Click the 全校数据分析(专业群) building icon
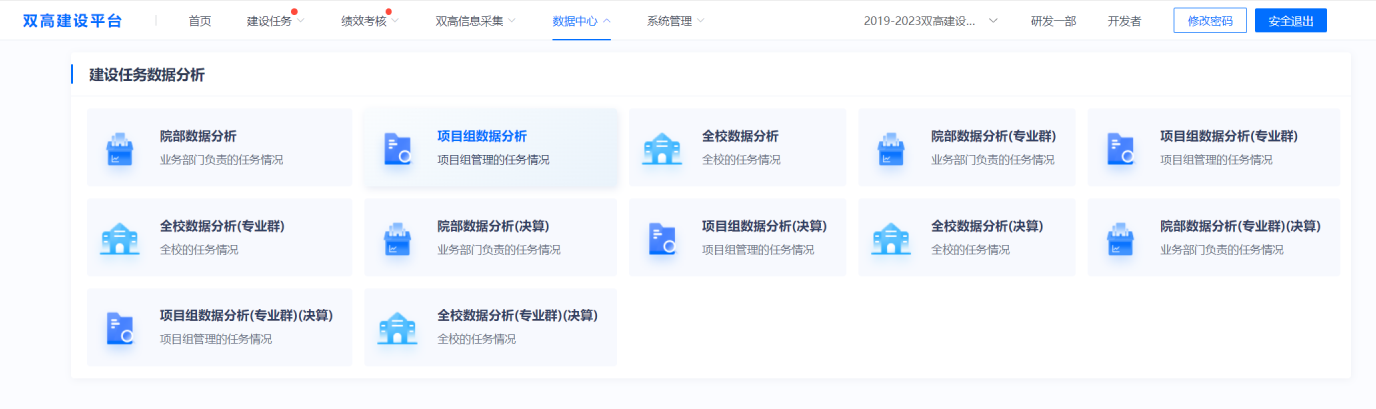 tap(120, 238)
